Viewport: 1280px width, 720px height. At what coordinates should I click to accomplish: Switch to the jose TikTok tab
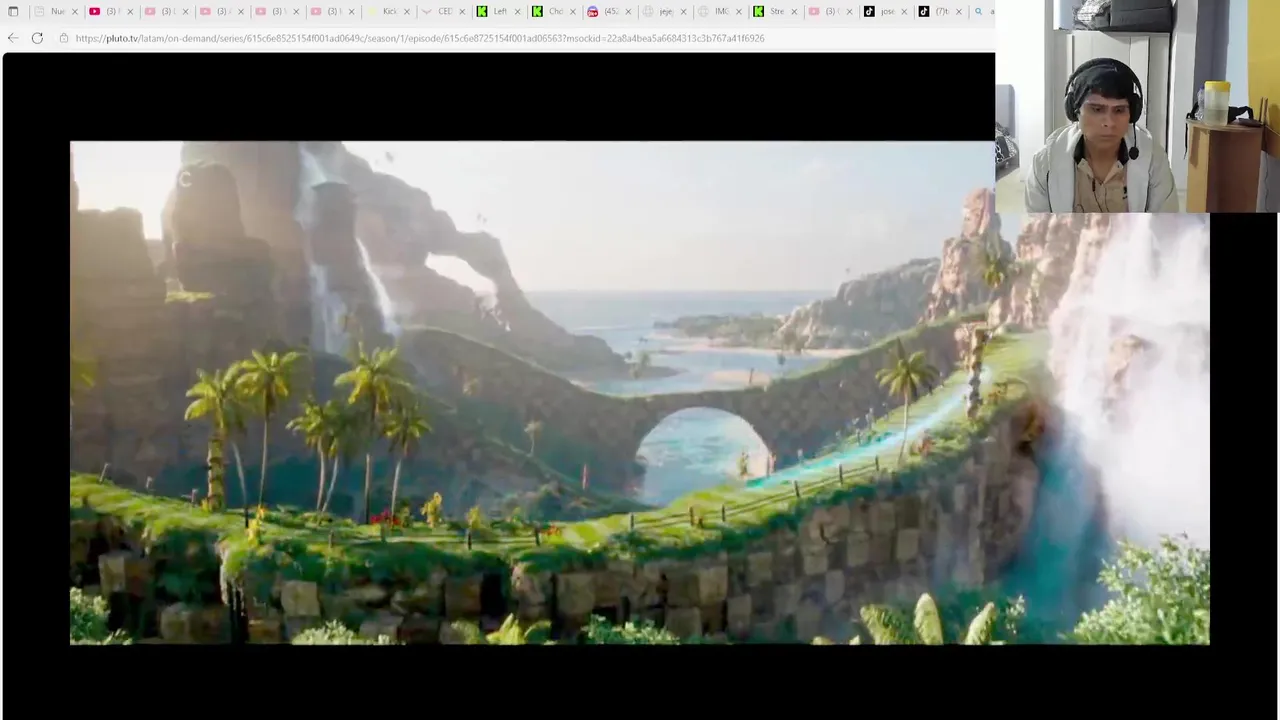(x=886, y=11)
